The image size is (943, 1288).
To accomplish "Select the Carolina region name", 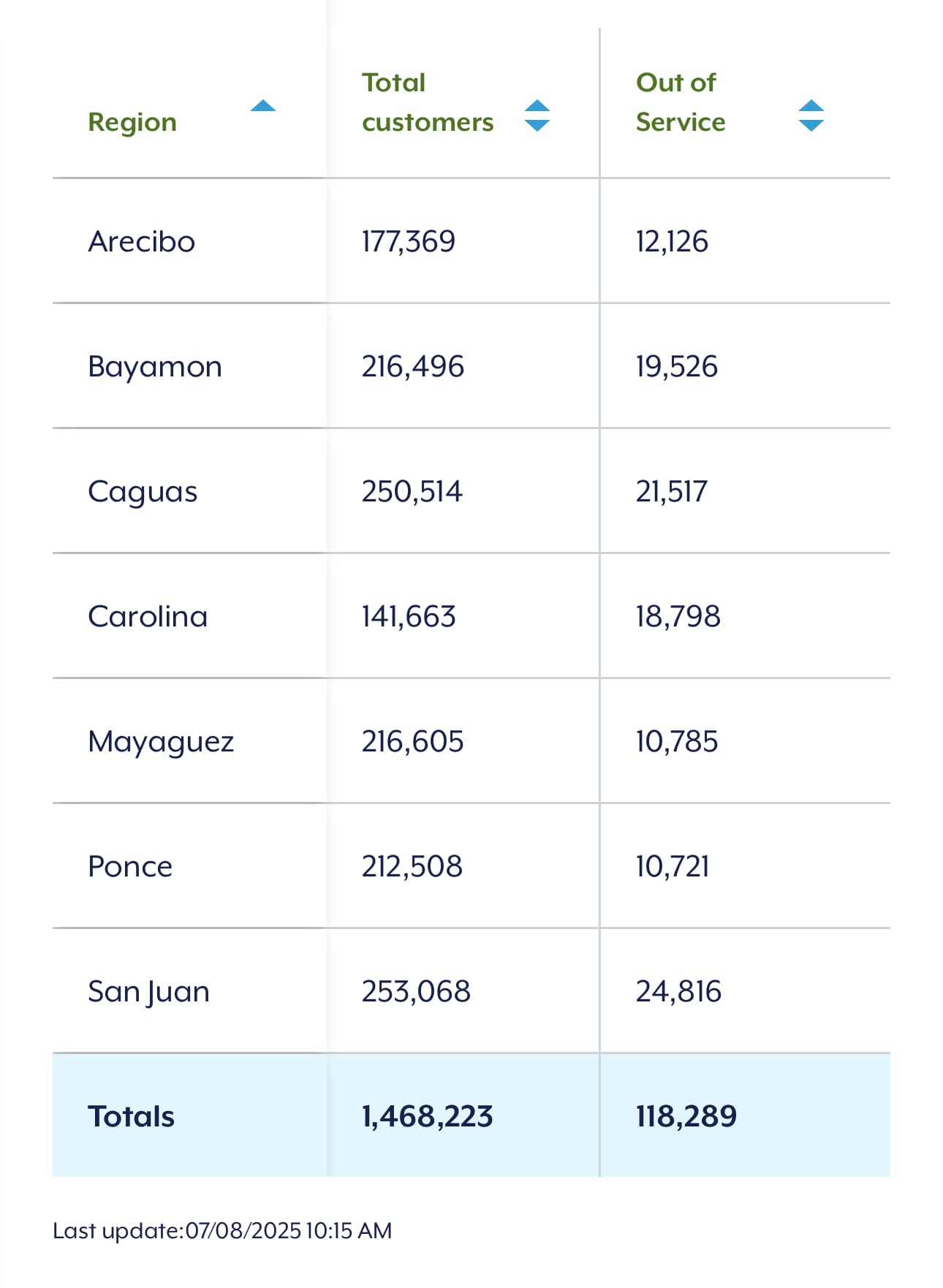I will click(148, 616).
